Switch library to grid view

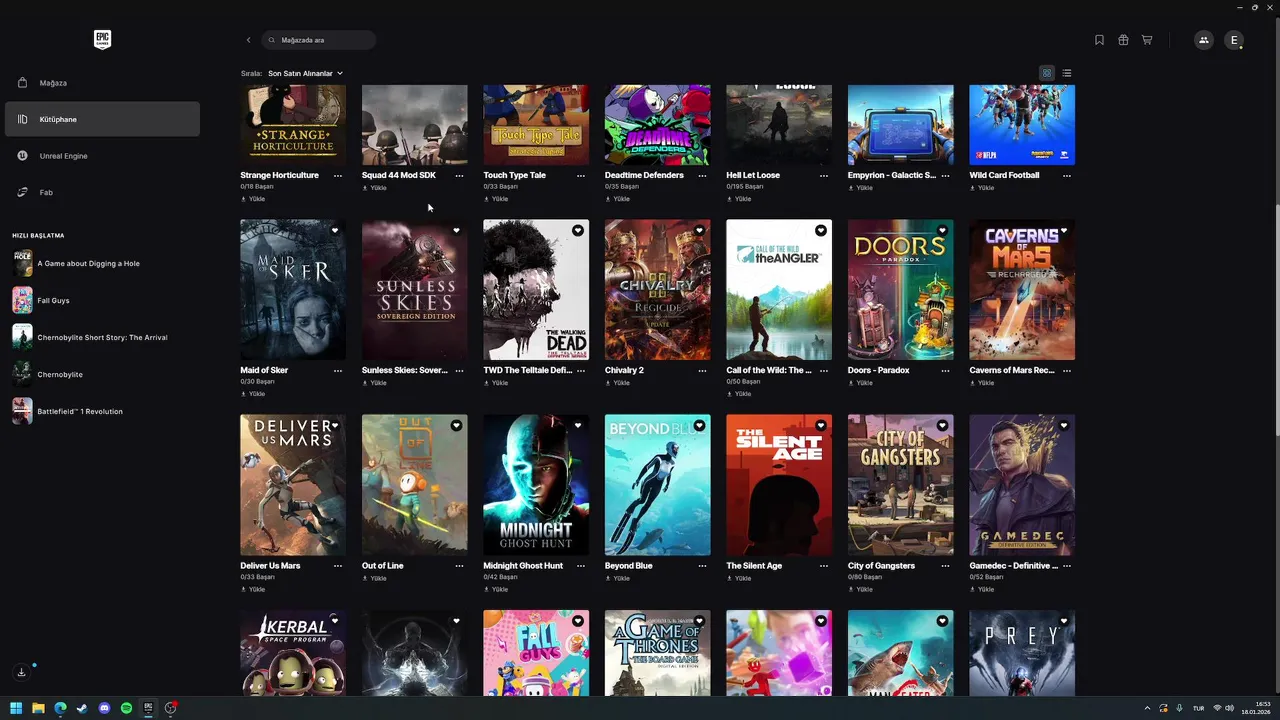[1047, 73]
